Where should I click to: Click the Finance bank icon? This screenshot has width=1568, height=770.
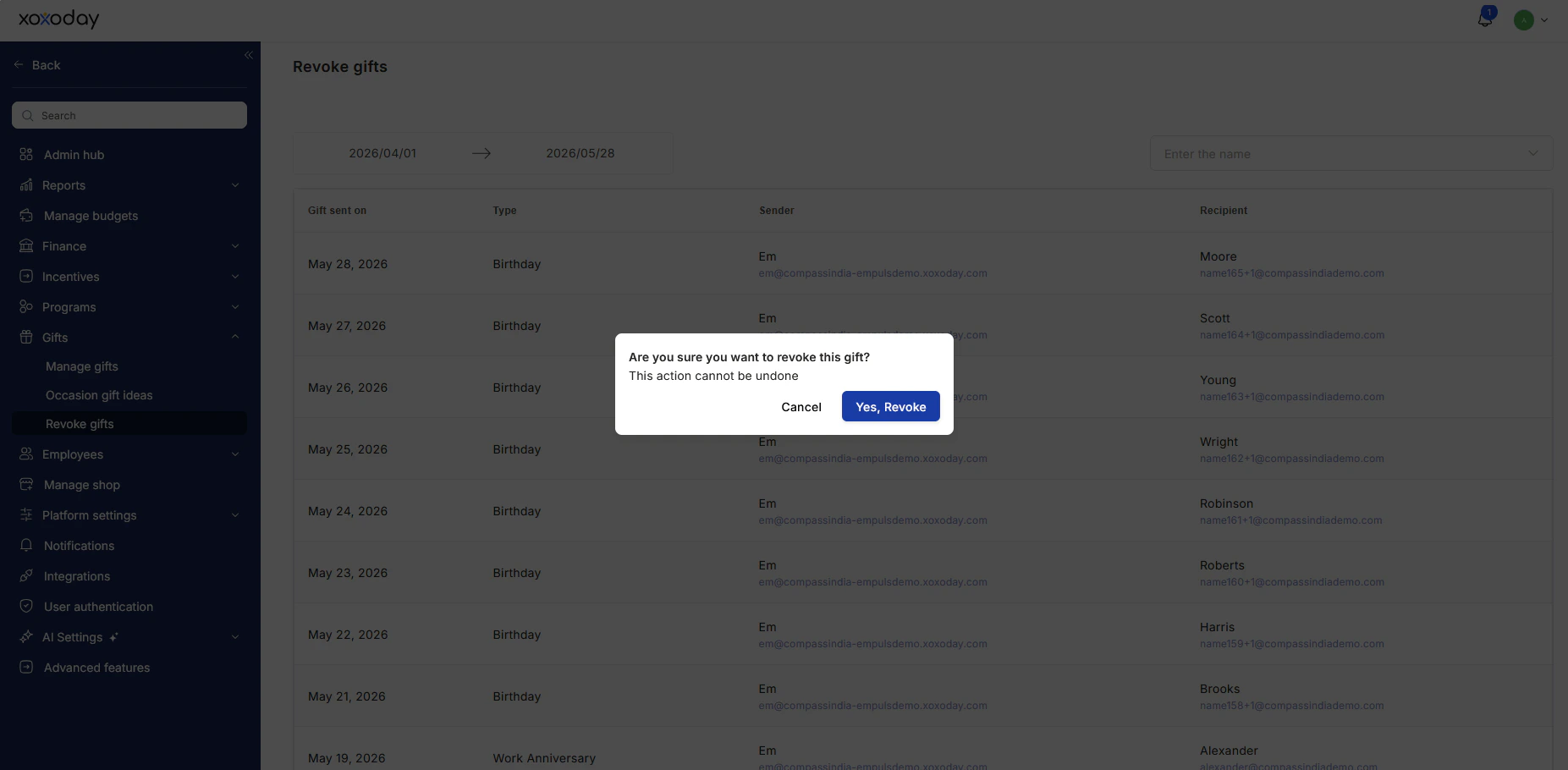tap(26, 245)
